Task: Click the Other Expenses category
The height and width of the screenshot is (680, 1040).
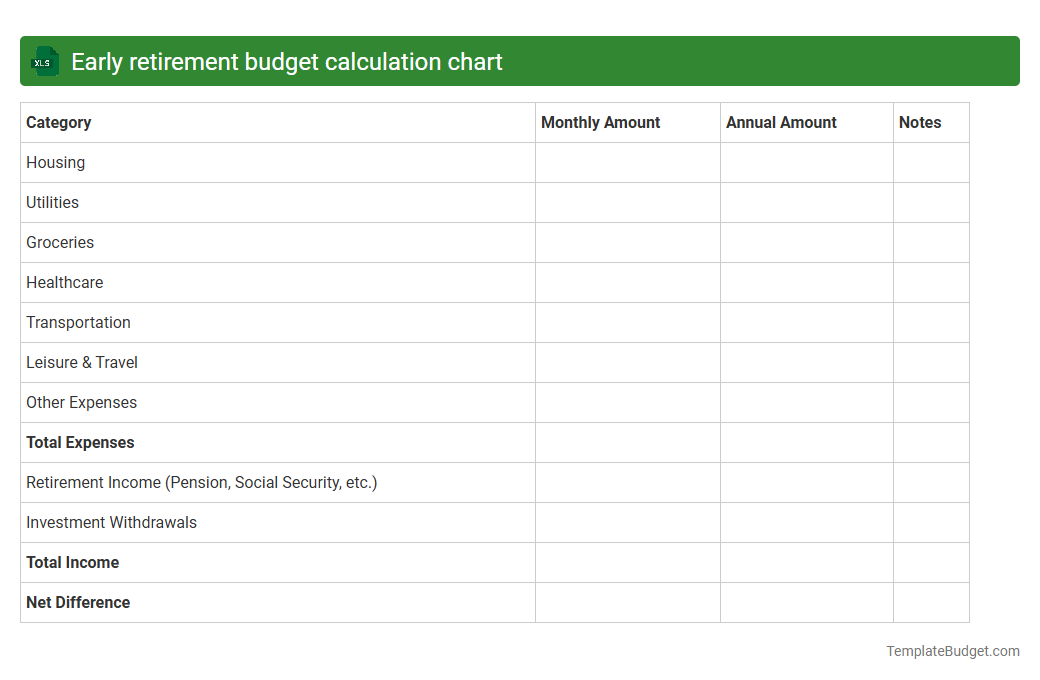Action: [81, 402]
